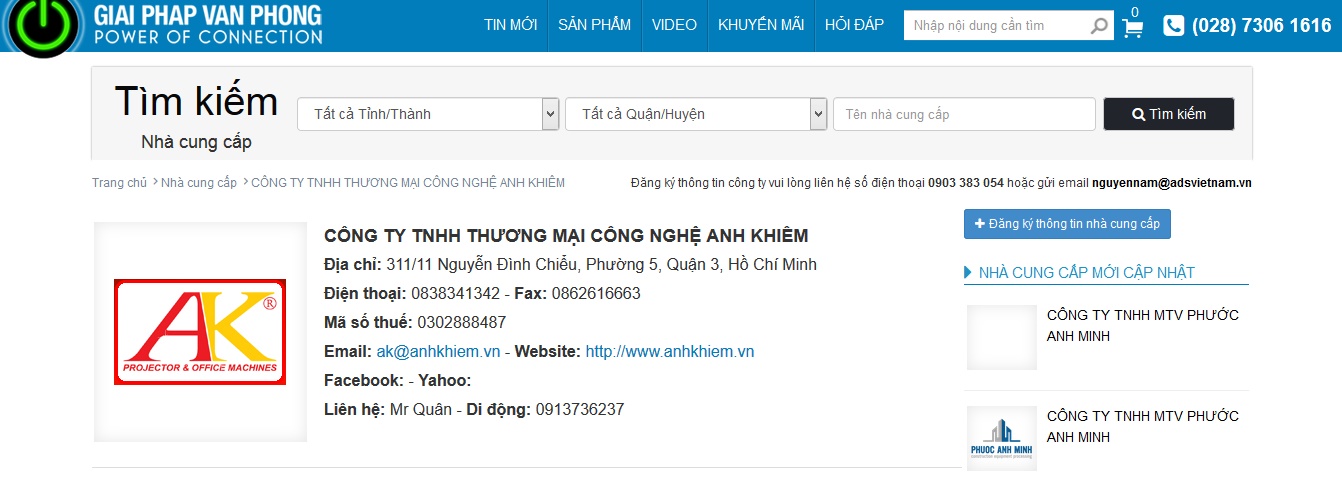Open SẢN PHẨM menu item
1342x478 pixels.
(x=594, y=25)
